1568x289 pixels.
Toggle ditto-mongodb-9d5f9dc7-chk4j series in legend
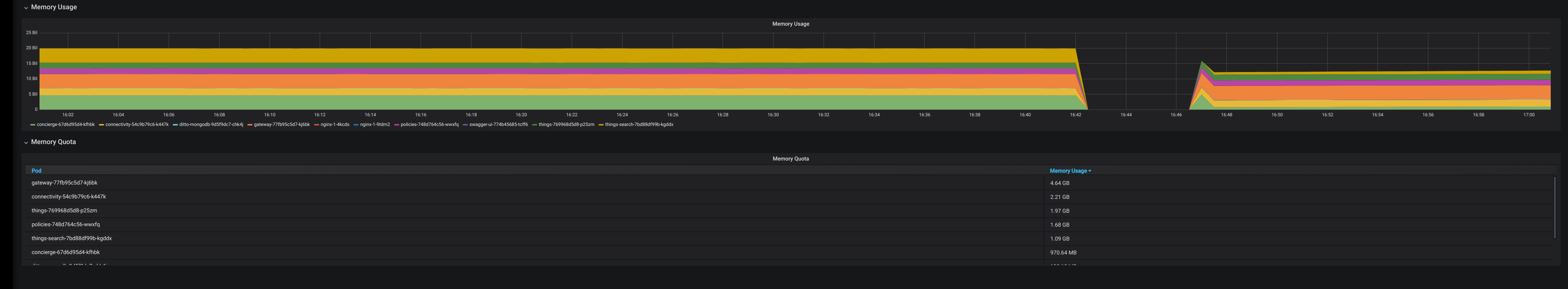click(211, 124)
